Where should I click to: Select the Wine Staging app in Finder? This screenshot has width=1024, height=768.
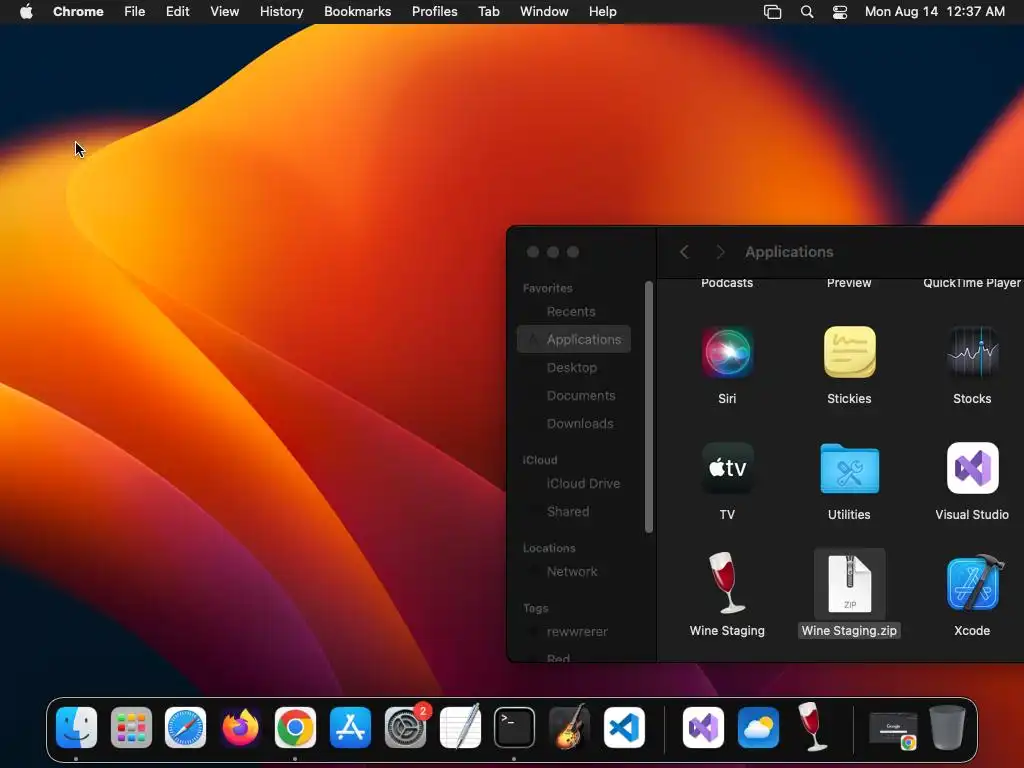click(727, 583)
